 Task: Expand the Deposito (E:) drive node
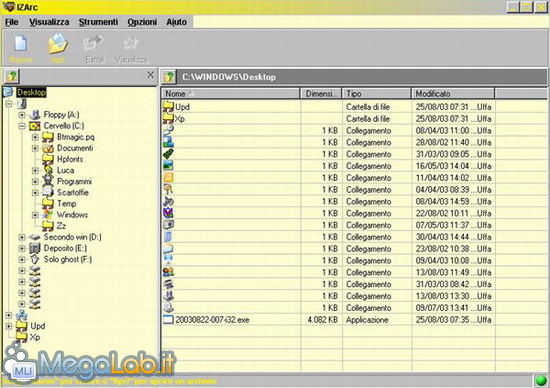22,248
